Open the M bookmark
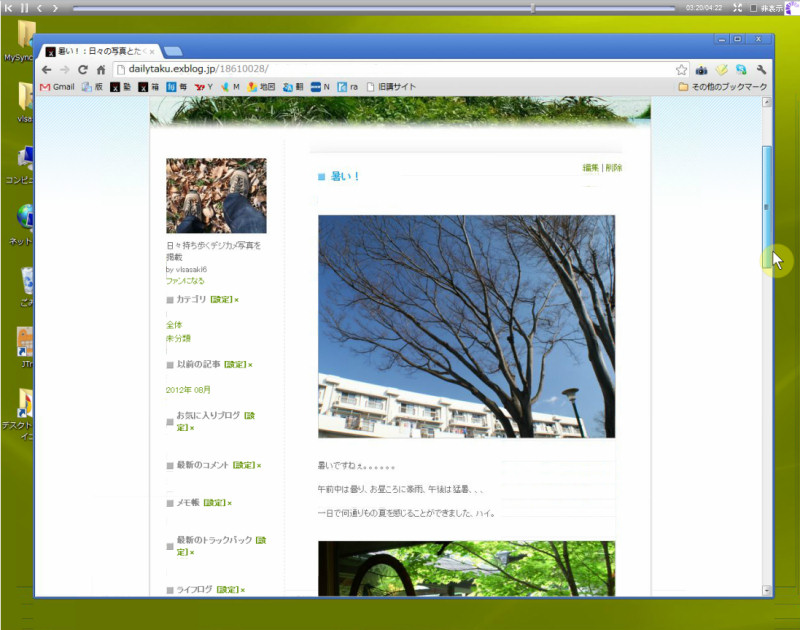800x630 pixels. [x=230, y=87]
